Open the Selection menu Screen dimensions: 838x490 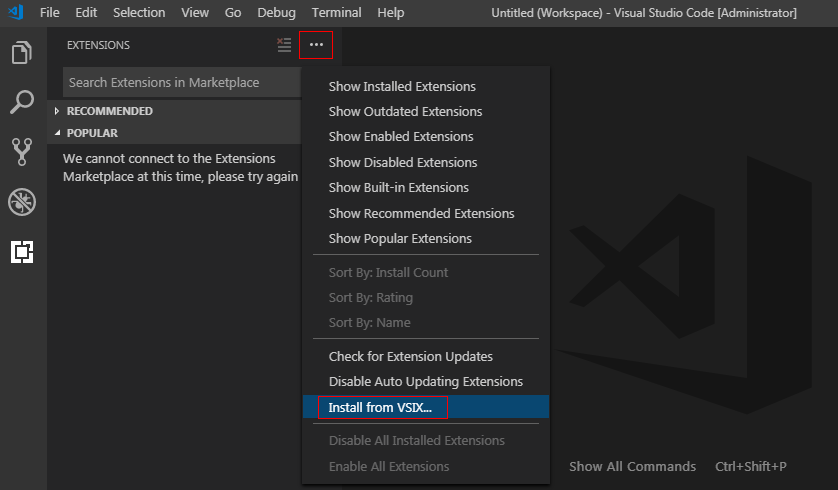coord(139,12)
